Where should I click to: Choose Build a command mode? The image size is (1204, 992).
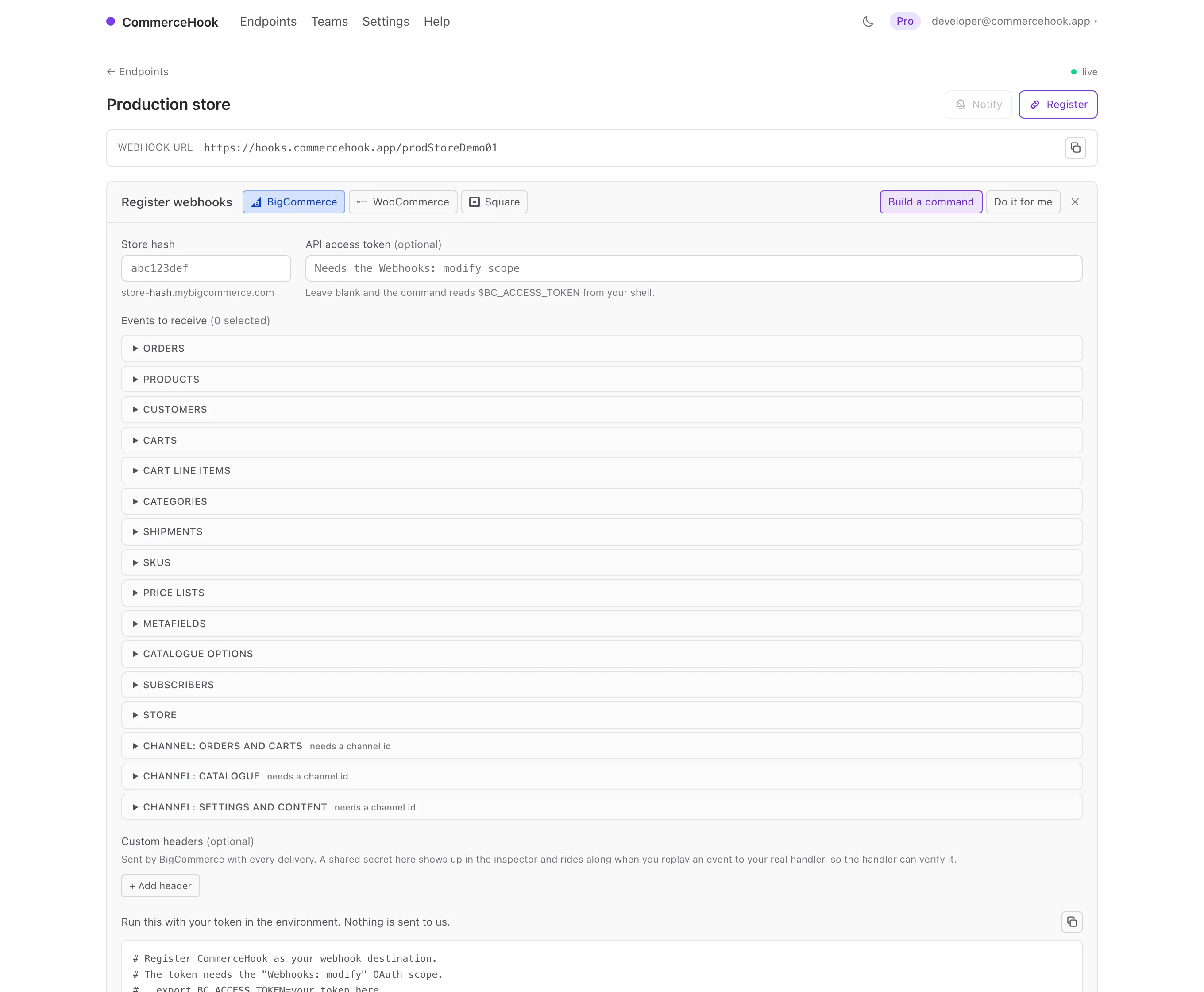[930, 201]
